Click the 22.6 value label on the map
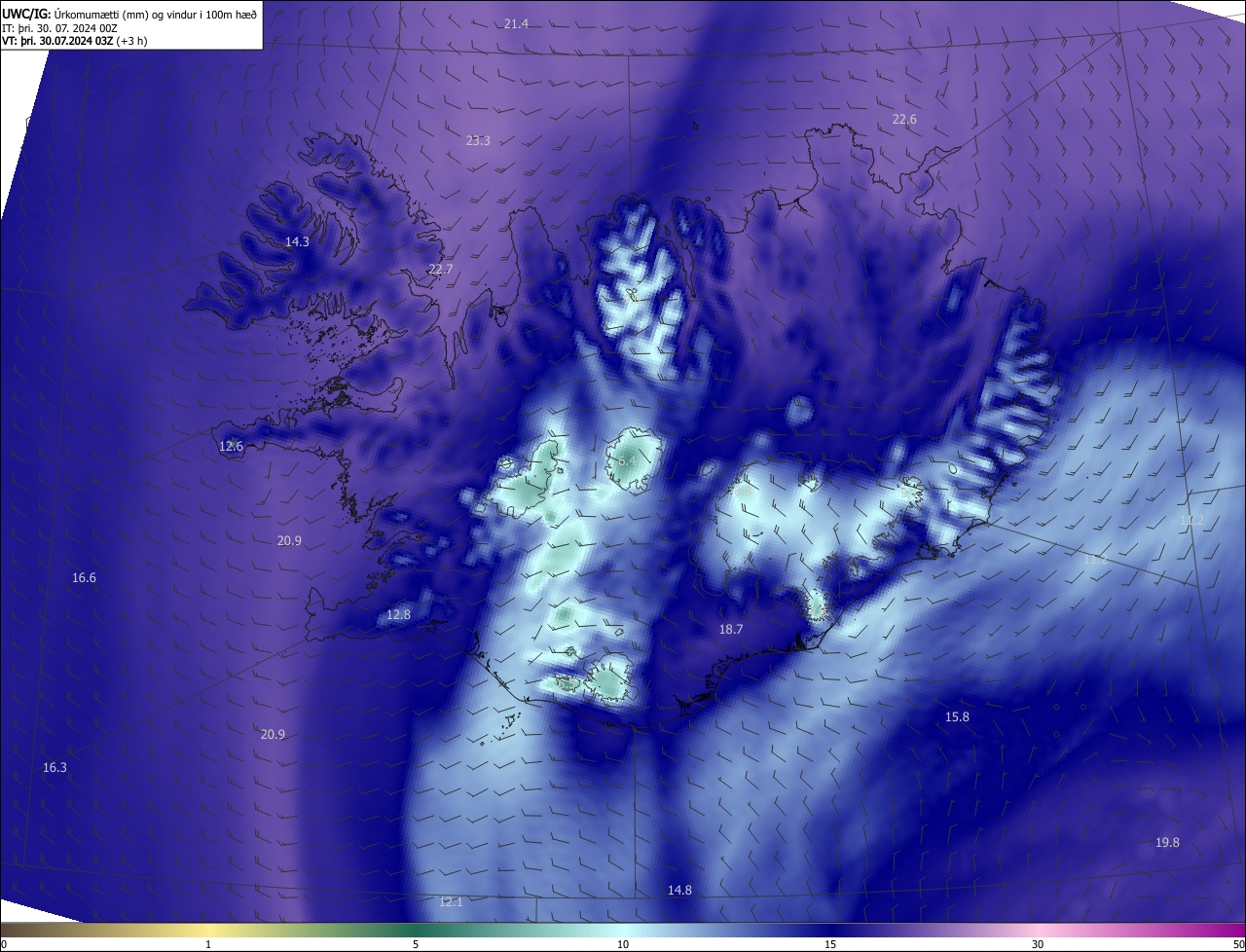 (x=904, y=120)
